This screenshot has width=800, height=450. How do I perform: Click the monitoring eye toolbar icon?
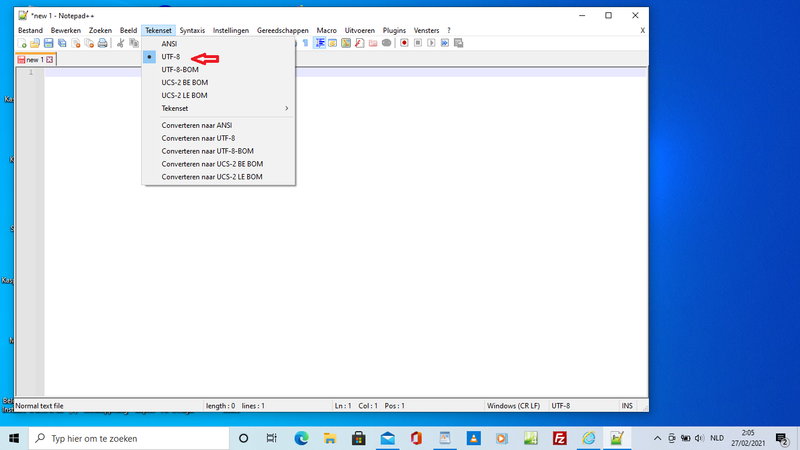pos(387,43)
